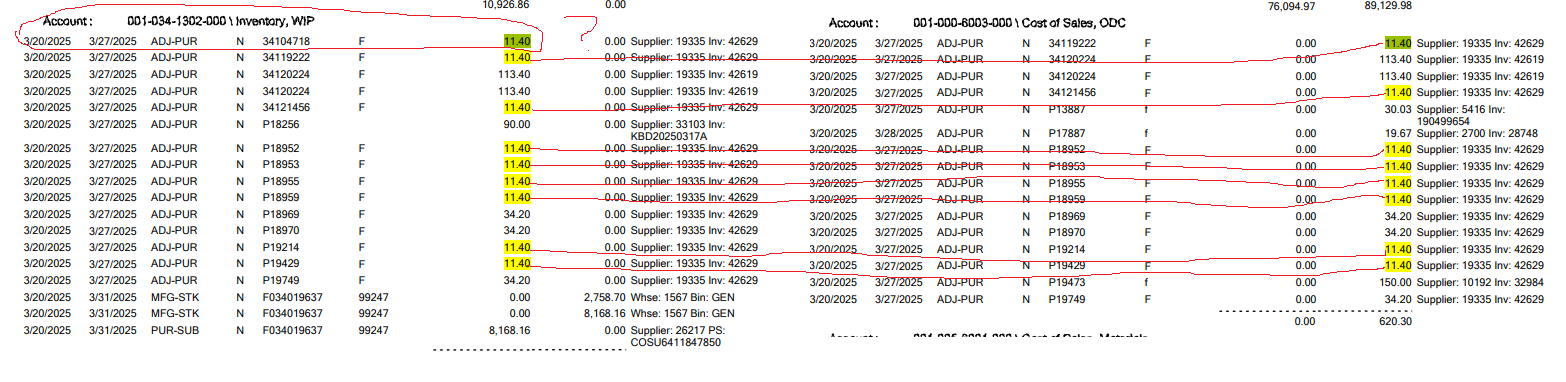Select document P18955 in the Inventory, WIP list

point(281,181)
